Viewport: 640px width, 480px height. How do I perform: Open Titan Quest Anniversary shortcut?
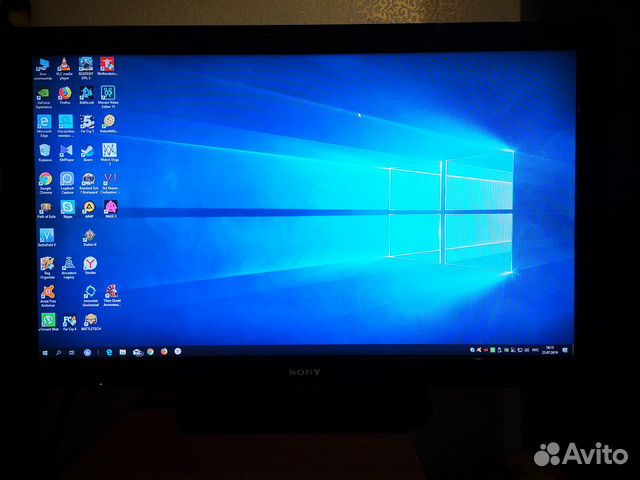(x=112, y=296)
